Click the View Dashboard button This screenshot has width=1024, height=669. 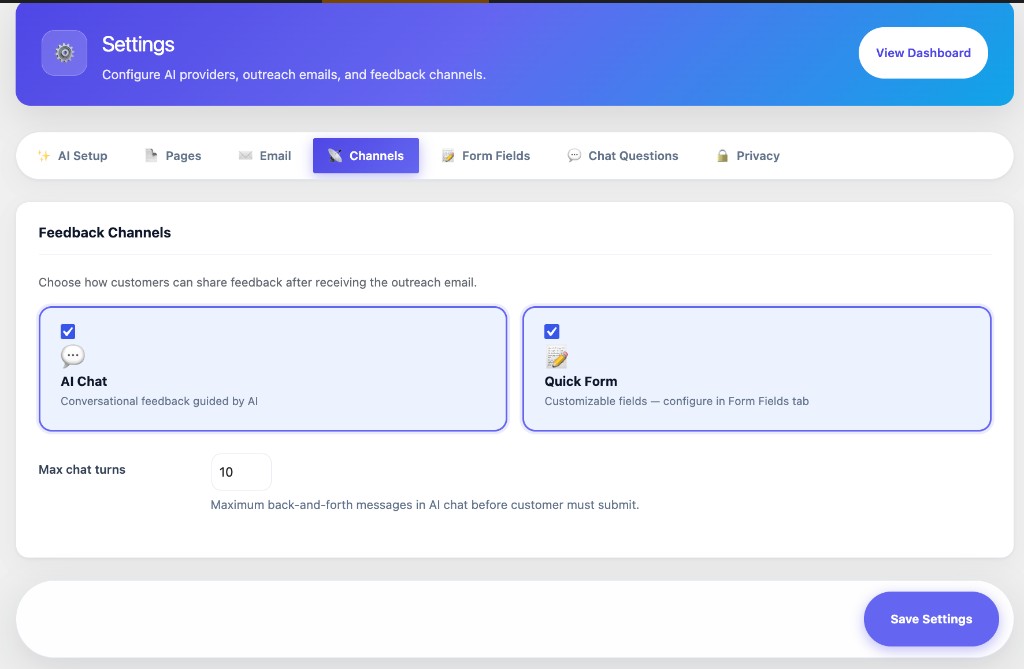point(923,53)
